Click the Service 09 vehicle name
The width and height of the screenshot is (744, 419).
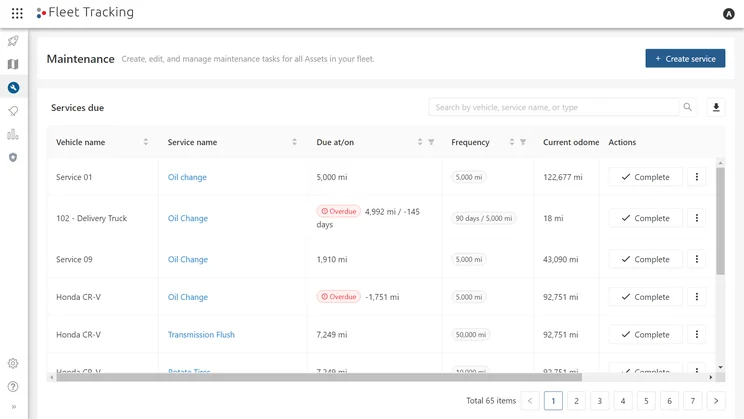click(x=74, y=259)
